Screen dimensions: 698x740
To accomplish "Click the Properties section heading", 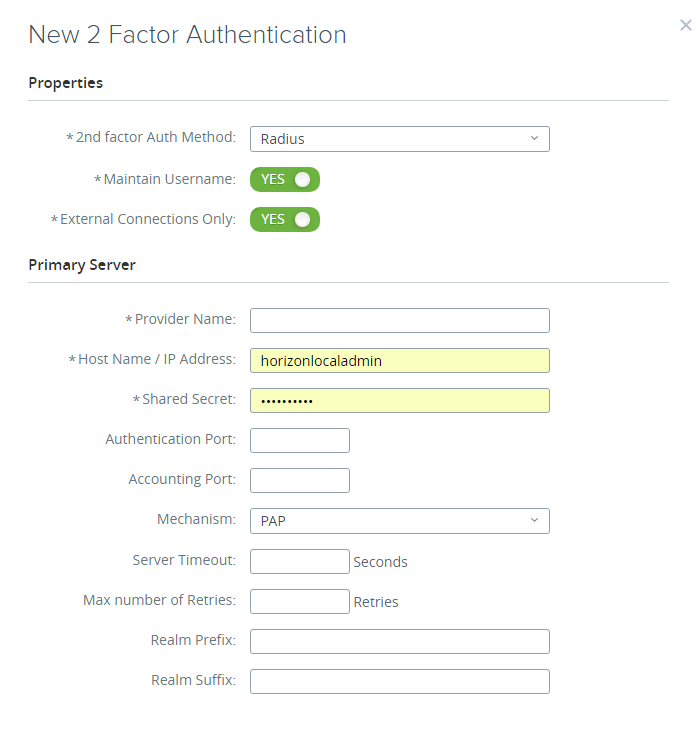I will 66,83.
